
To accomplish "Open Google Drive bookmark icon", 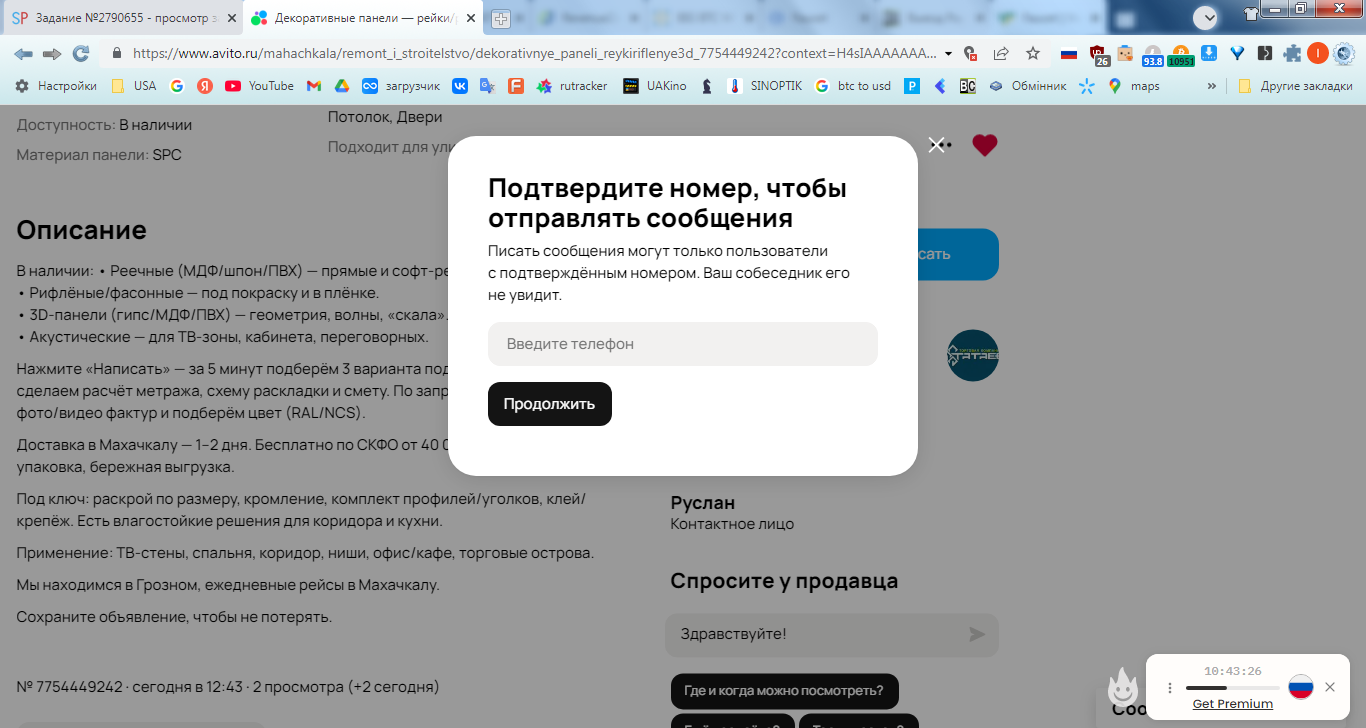I will point(341,86).
